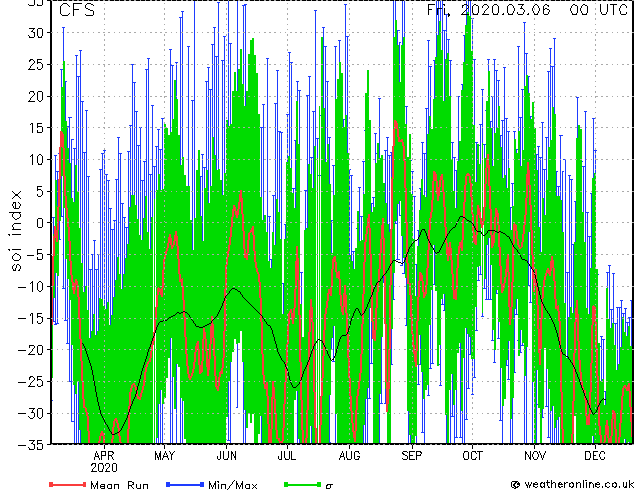Click the y-axis value -10
634x490 pixels.
(32, 286)
